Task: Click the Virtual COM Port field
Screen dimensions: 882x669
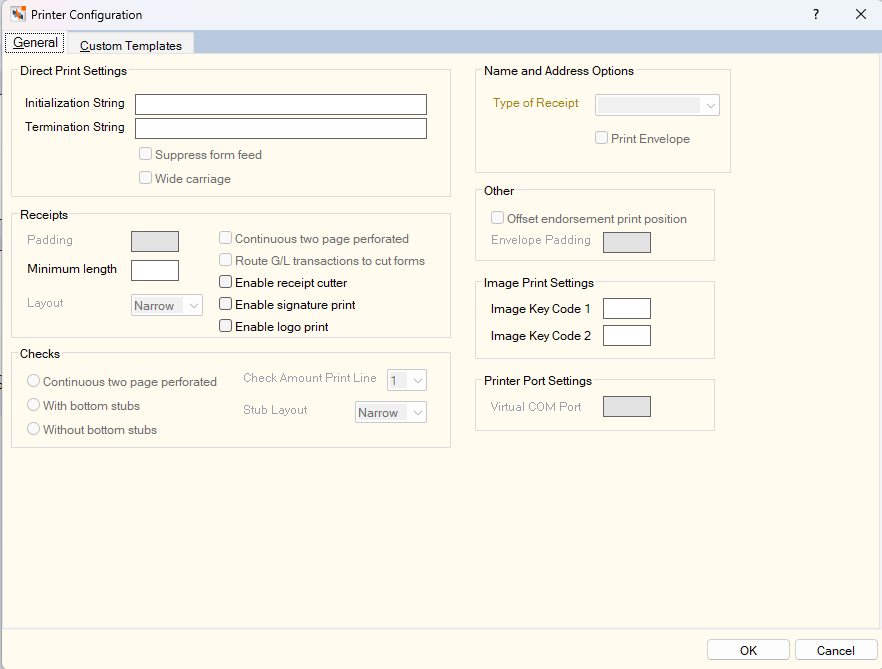Action: pos(627,407)
